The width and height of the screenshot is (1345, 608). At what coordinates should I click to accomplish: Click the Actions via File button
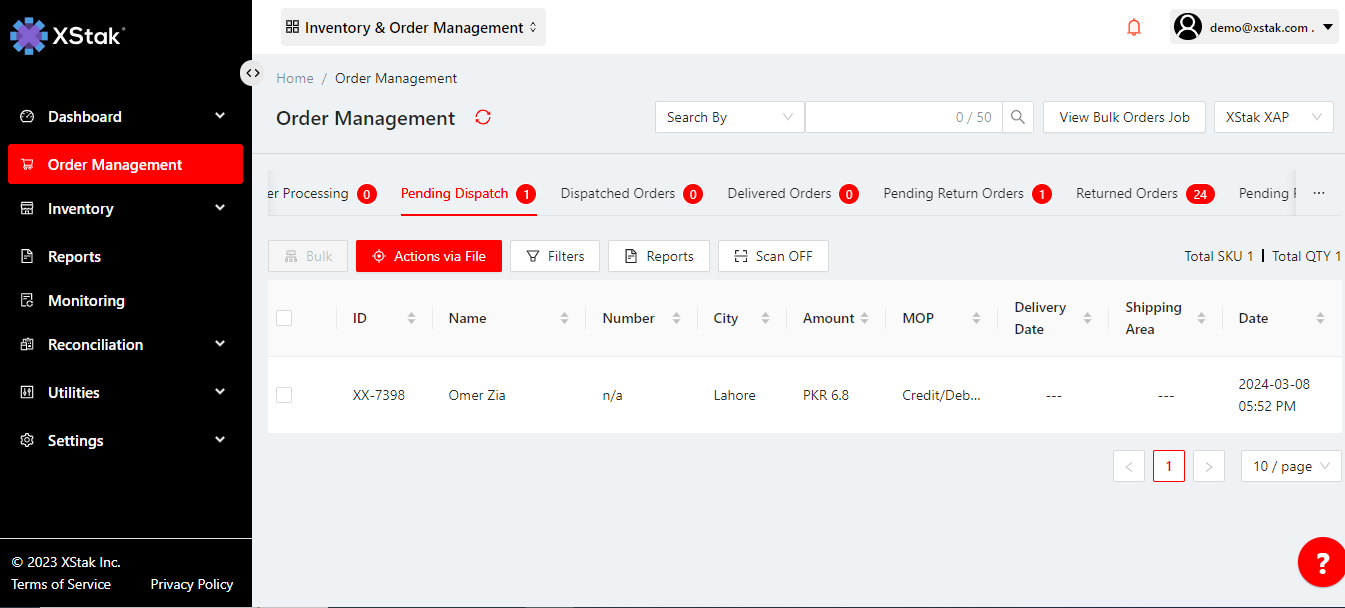tap(429, 256)
